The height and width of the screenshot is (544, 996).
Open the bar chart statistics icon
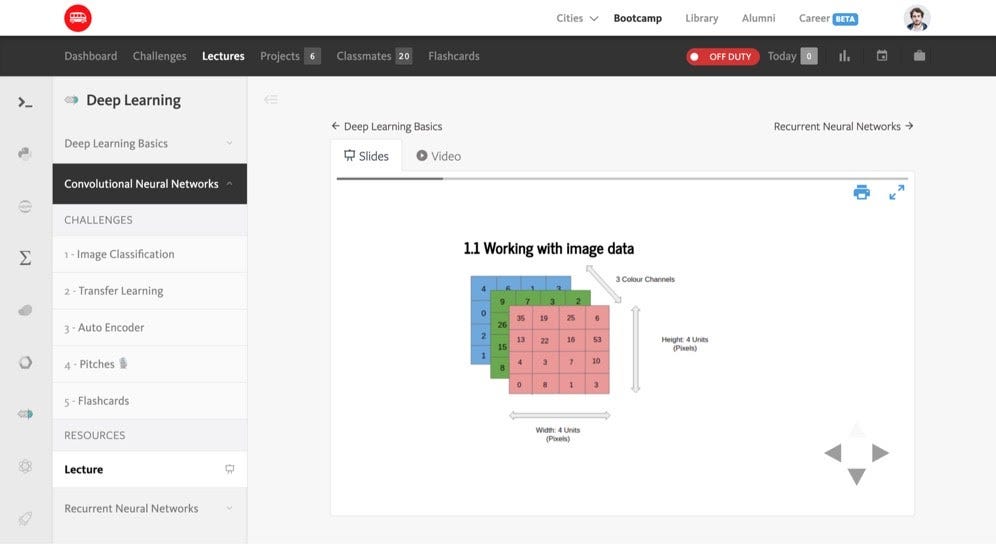[x=844, y=56]
